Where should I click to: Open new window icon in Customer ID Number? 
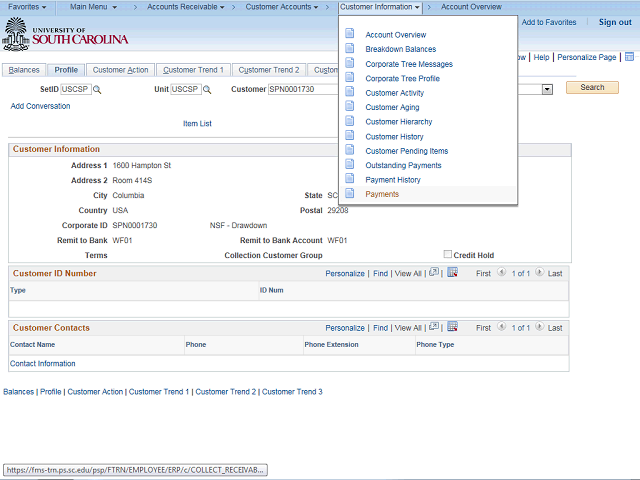click(434, 272)
